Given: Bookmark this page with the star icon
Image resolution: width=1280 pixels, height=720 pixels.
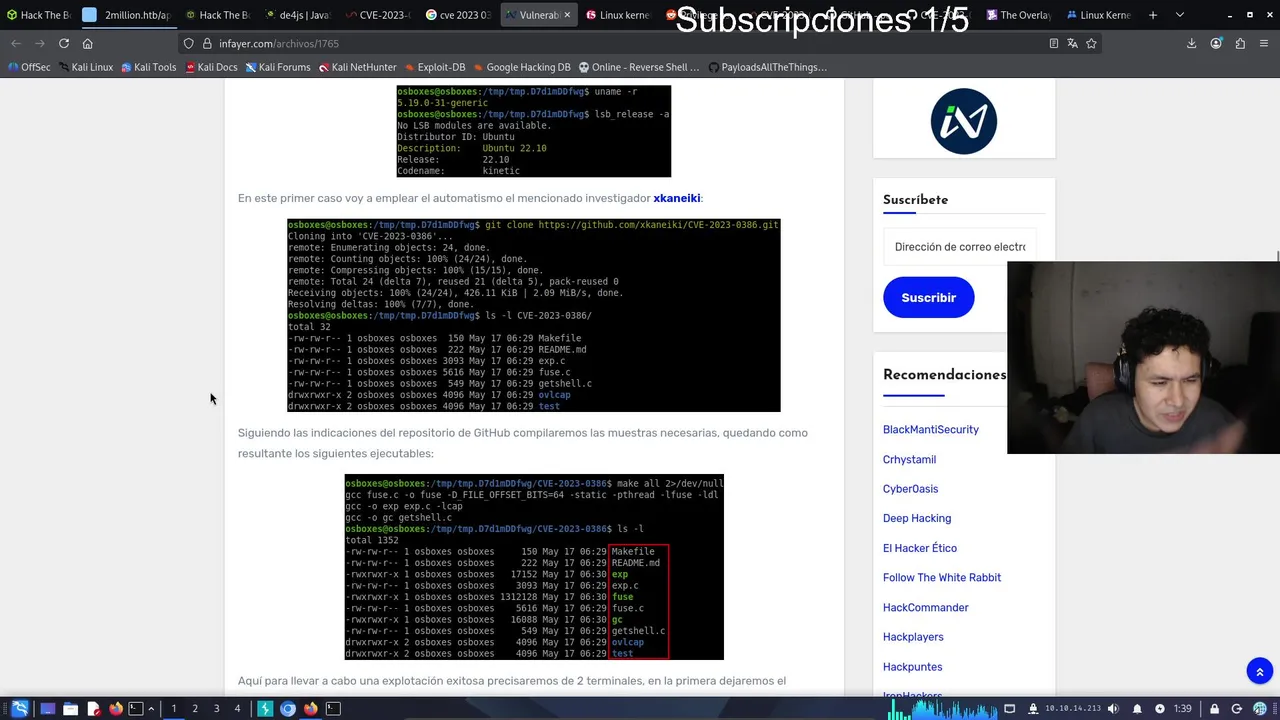Looking at the screenshot, I should 1091,44.
